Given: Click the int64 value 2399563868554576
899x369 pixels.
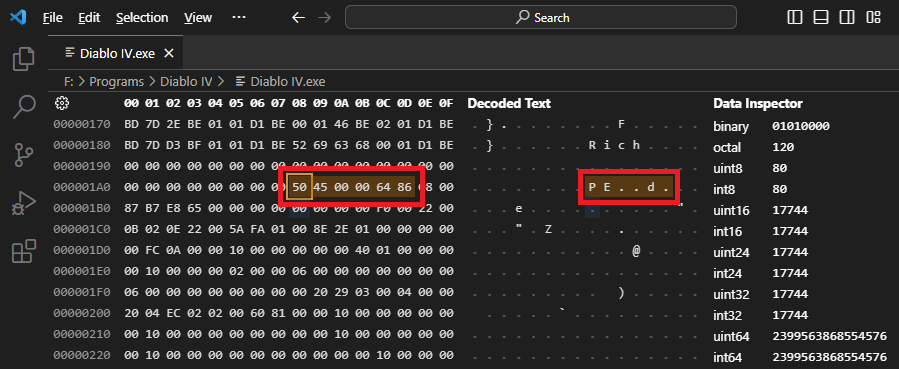Looking at the screenshot, I should click(829, 358).
